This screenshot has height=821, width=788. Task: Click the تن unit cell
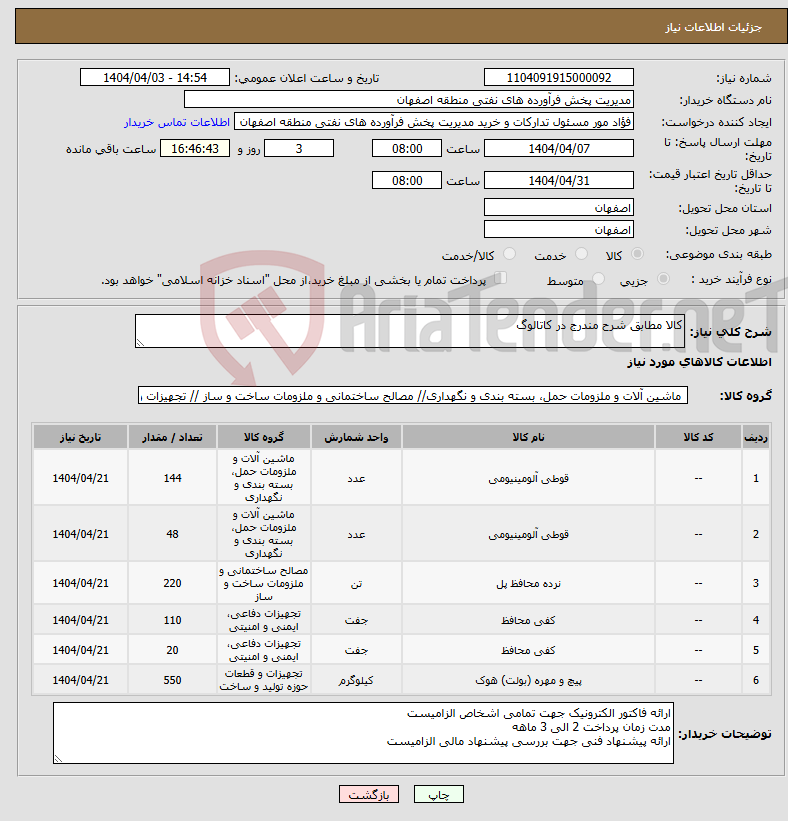tap(357, 583)
